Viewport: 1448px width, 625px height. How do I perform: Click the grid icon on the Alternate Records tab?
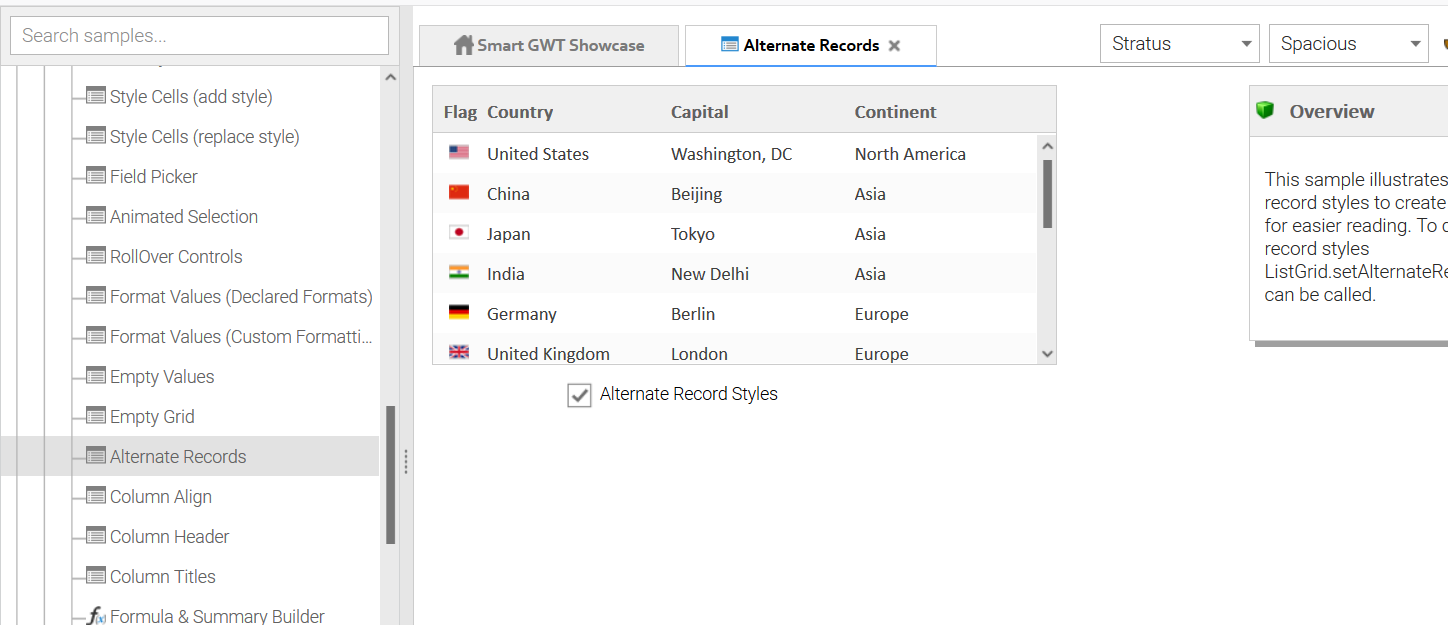(730, 45)
